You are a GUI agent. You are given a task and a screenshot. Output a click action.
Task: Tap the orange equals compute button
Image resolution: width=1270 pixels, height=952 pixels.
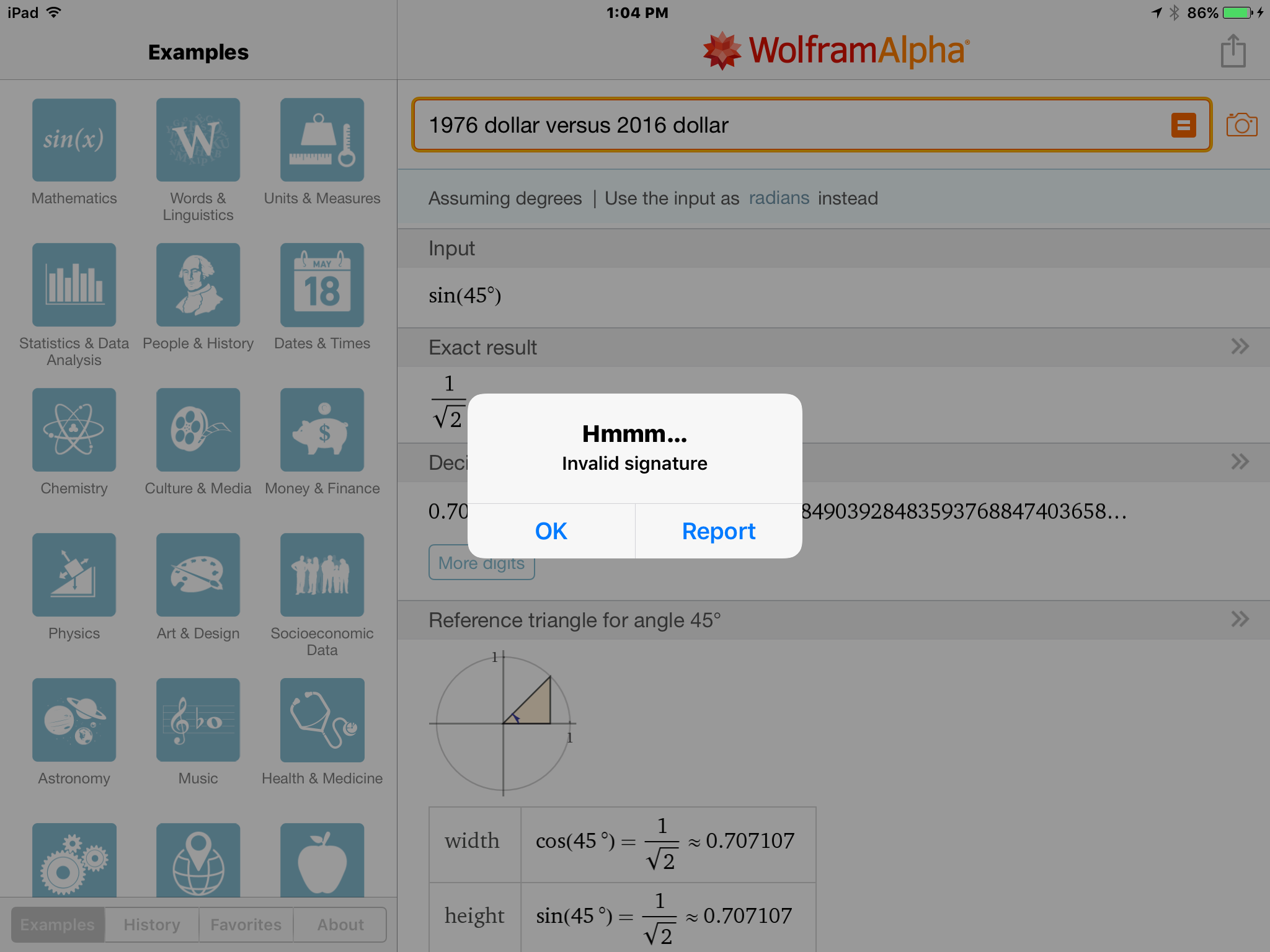pos(1183,125)
